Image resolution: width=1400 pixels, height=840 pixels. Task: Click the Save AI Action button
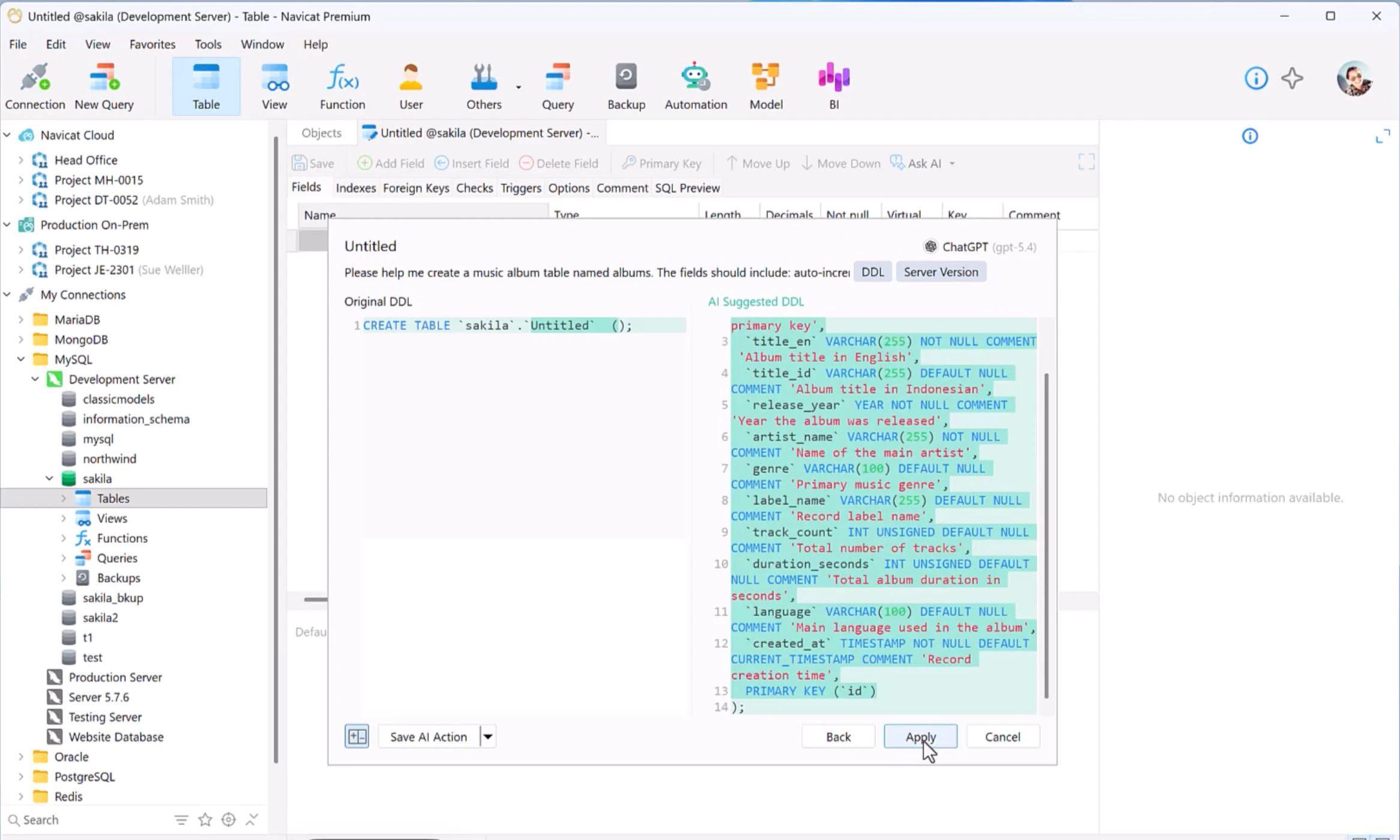(x=429, y=736)
